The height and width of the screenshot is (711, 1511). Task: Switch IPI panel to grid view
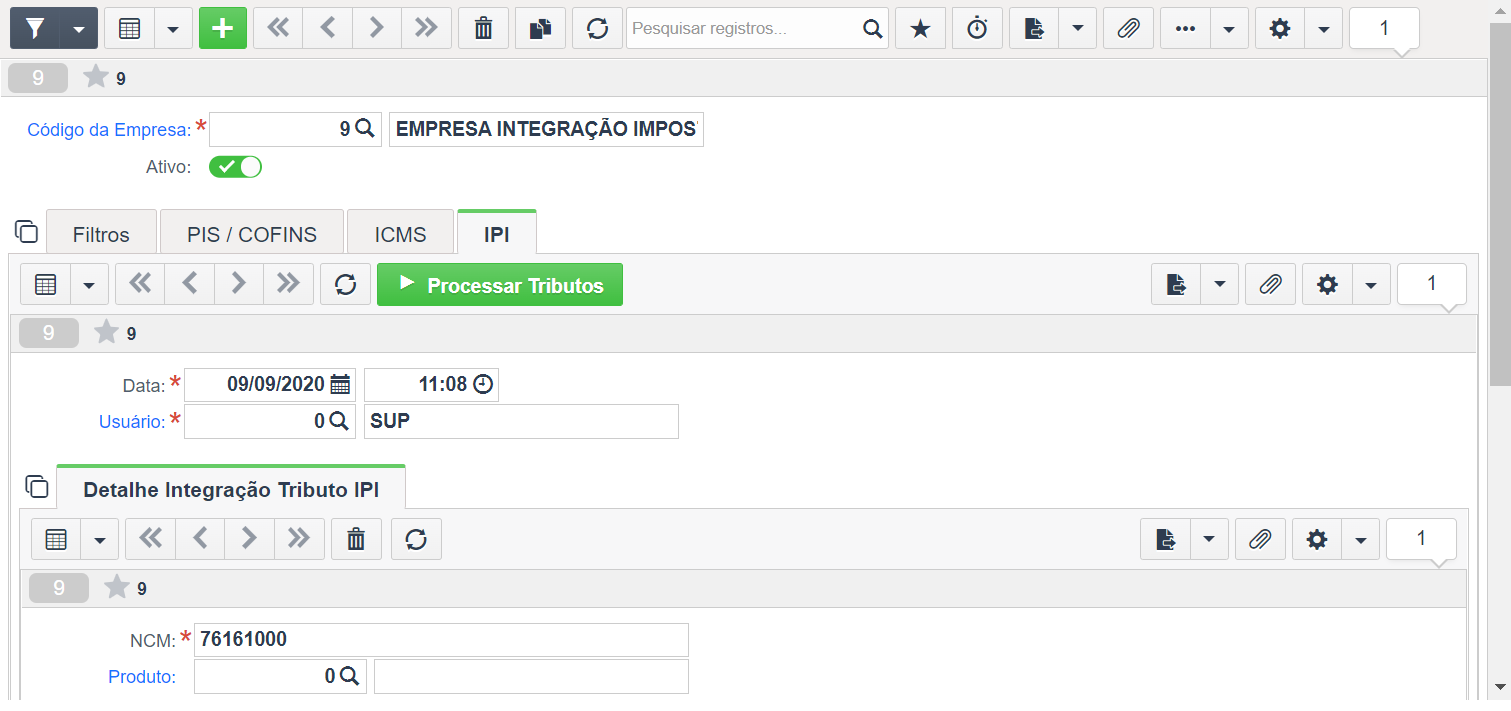click(x=46, y=285)
